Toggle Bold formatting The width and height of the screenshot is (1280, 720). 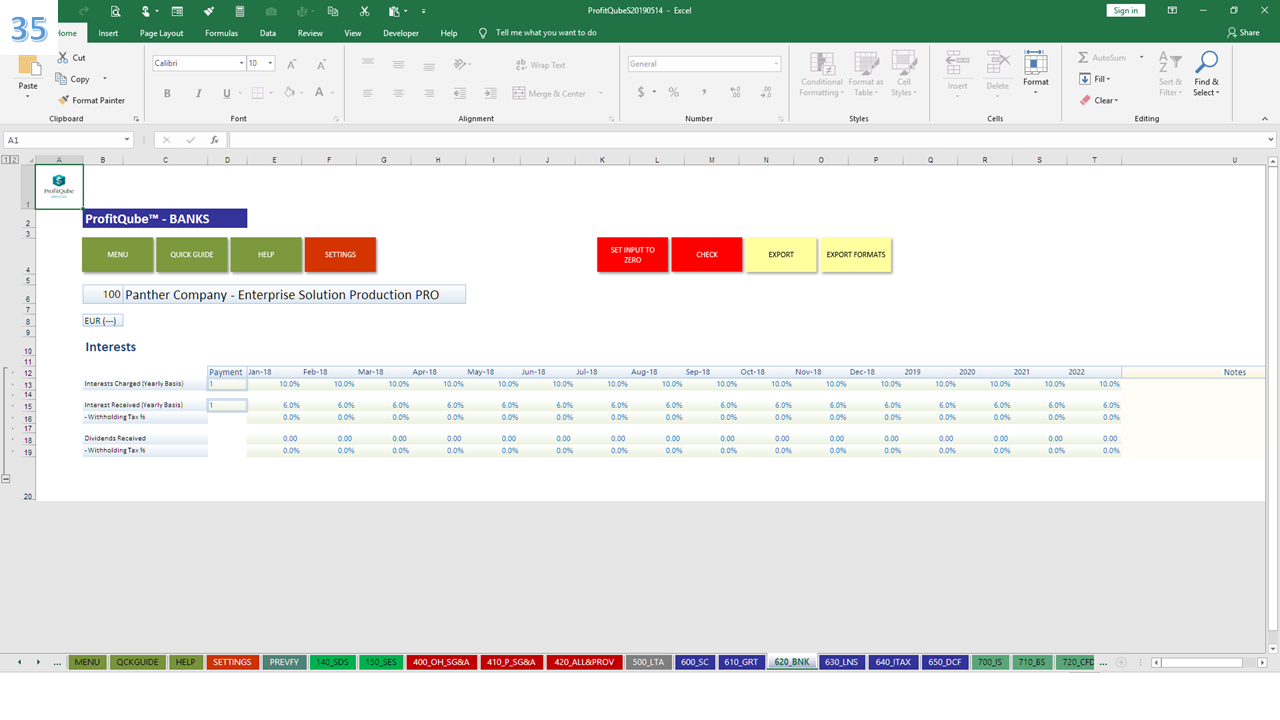[167, 93]
